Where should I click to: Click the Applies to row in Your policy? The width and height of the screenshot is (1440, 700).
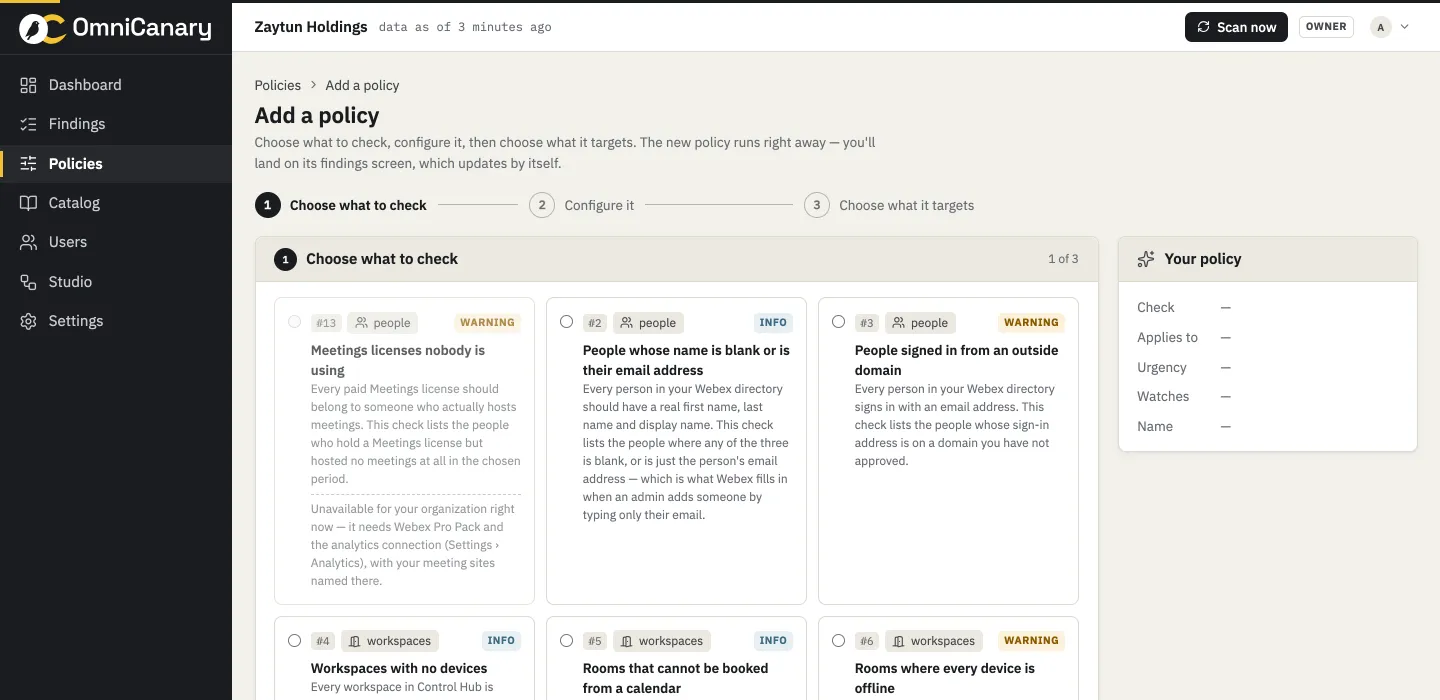(1267, 337)
